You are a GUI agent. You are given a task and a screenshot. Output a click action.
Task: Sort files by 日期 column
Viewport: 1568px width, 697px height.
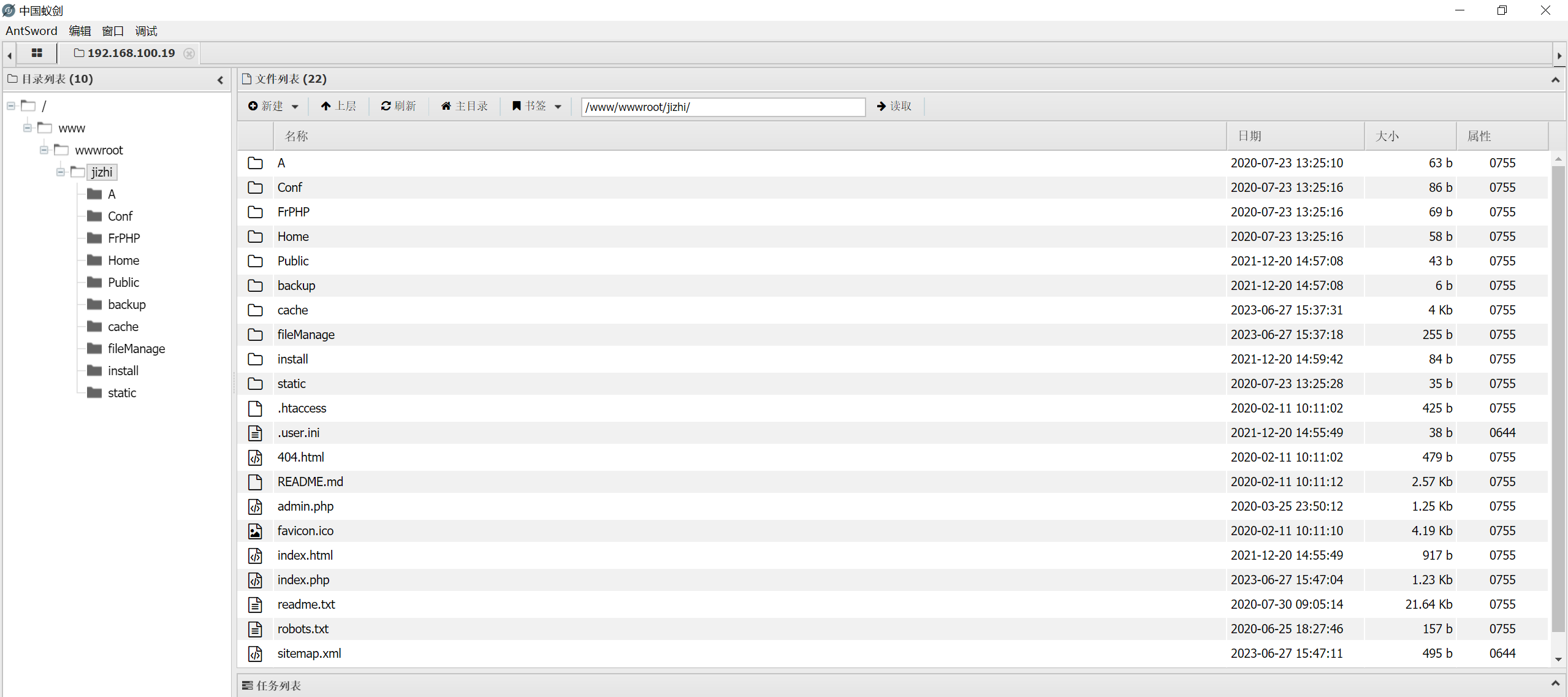coord(1295,136)
